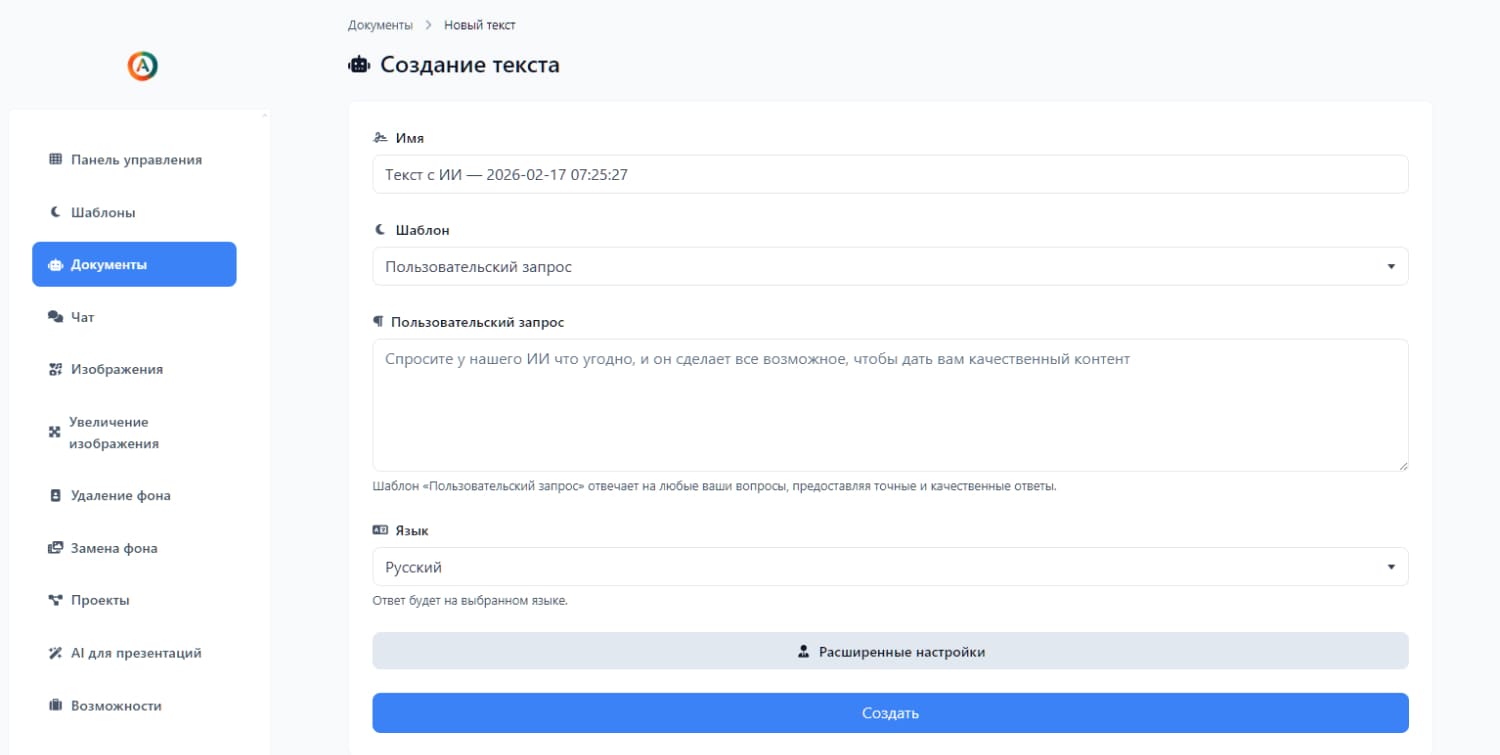
Task: Click the Изображения icon in sidebar
Action: click(x=56, y=369)
